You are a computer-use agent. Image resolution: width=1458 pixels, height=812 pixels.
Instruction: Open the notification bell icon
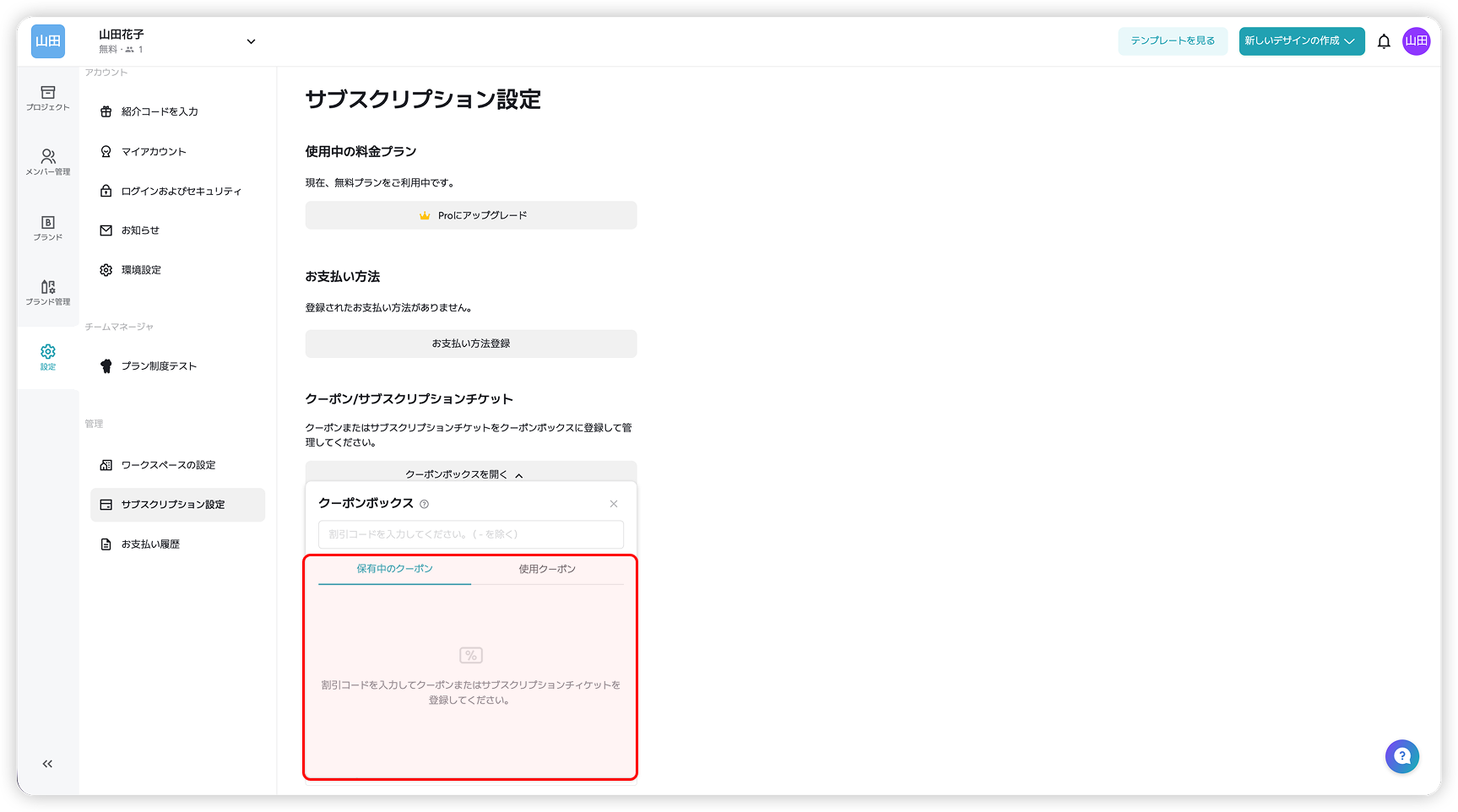(x=1384, y=41)
